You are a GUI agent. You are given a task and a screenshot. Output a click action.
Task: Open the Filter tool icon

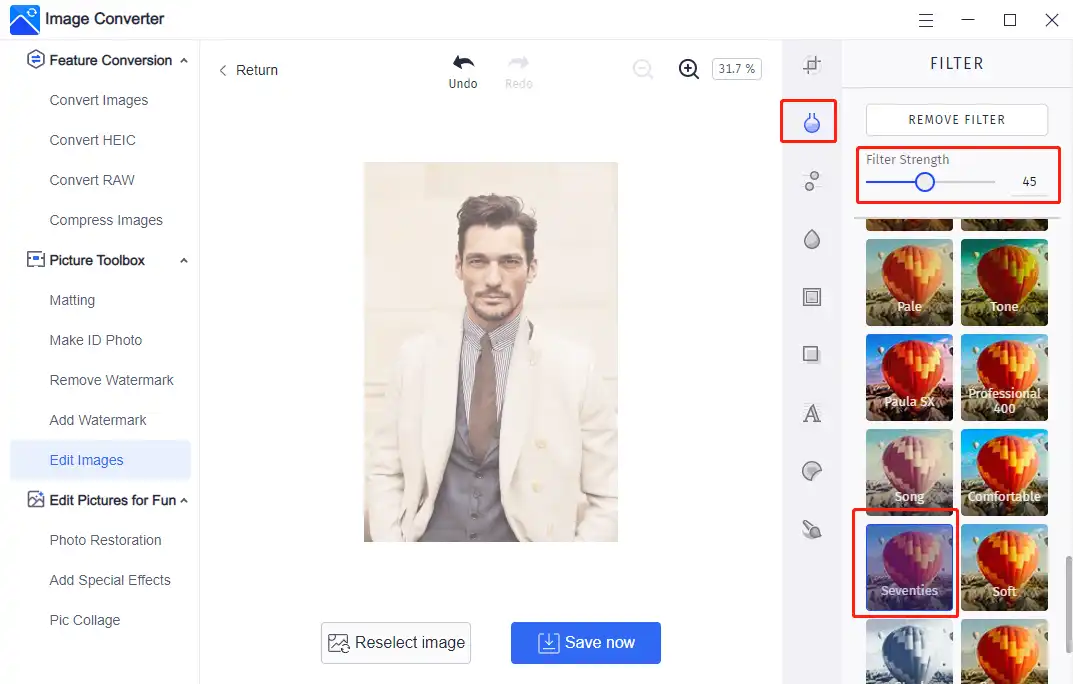pyautogui.click(x=812, y=122)
